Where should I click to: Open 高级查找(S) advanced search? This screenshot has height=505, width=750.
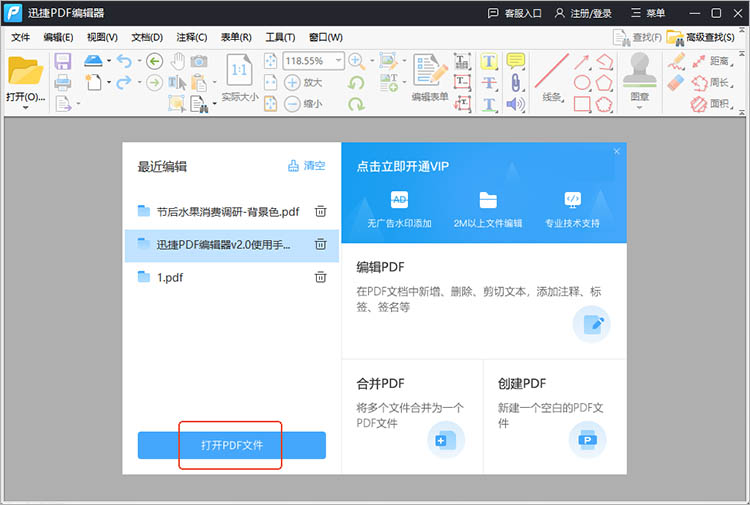tap(701, 37)
